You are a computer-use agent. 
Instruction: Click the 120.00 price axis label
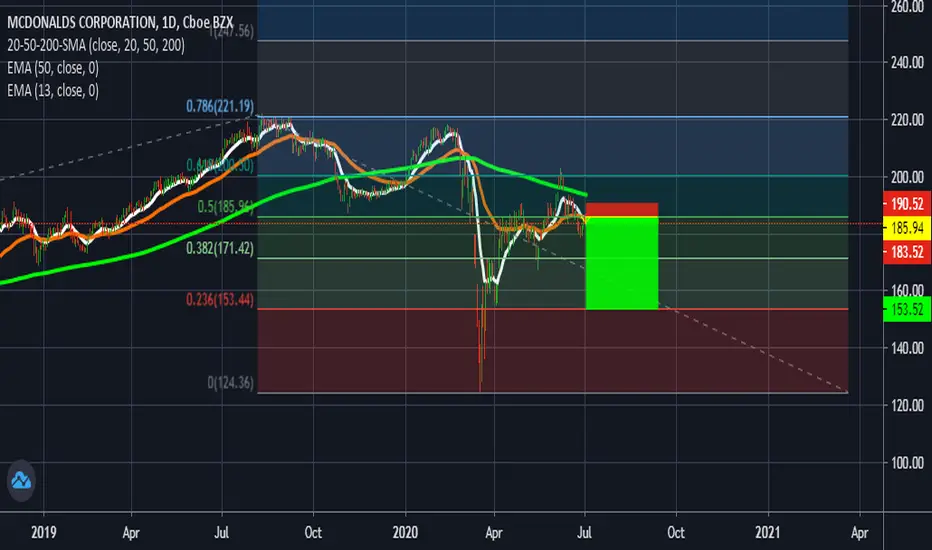(x=907, y=405)
